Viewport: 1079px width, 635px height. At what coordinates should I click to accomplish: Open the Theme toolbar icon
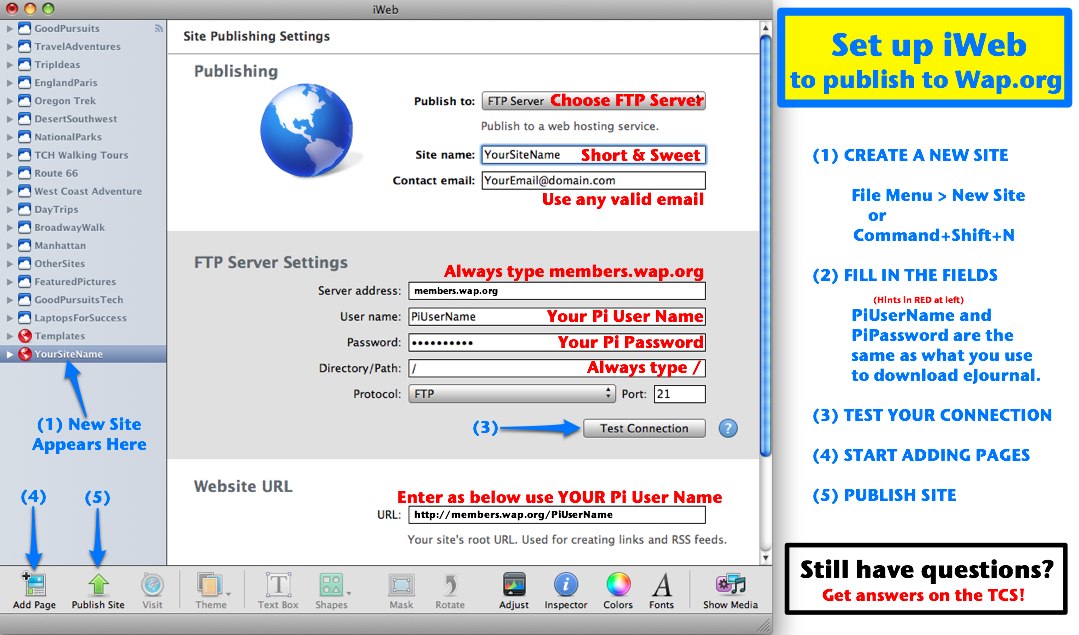[x=211, y=585]
